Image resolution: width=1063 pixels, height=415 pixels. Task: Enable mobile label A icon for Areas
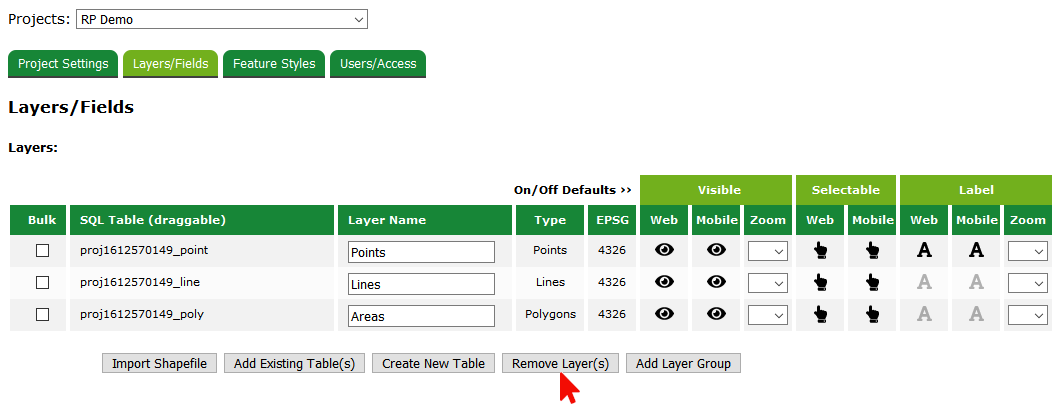coord(977,314)
